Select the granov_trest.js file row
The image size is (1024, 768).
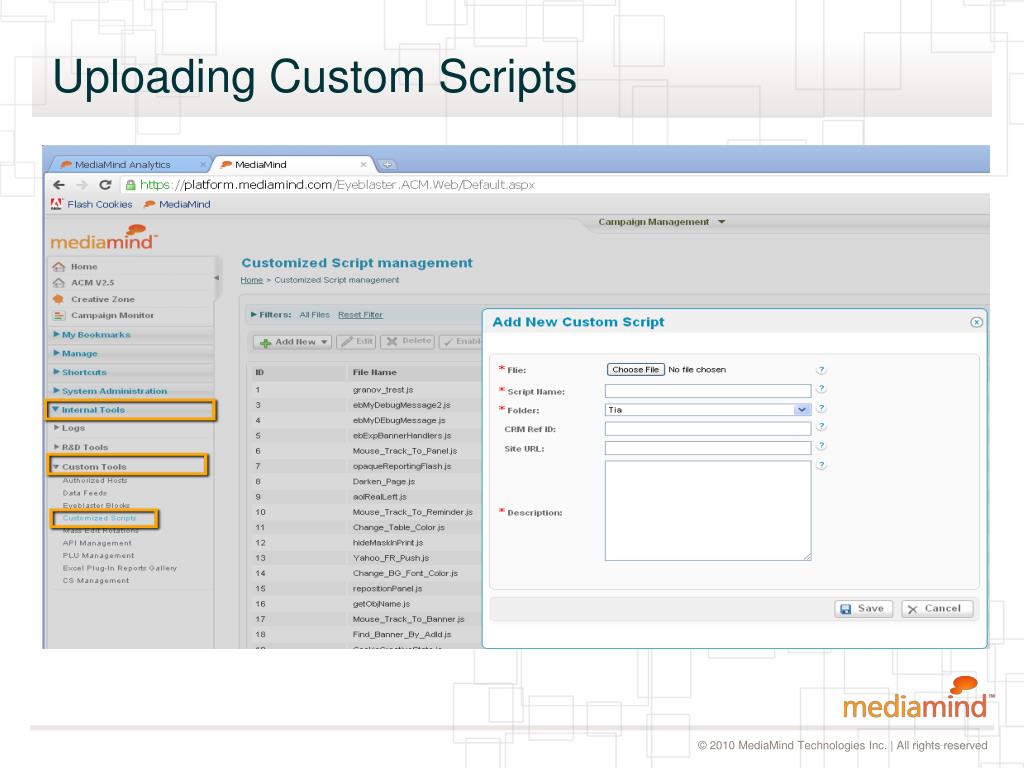(x=366, y=390)
